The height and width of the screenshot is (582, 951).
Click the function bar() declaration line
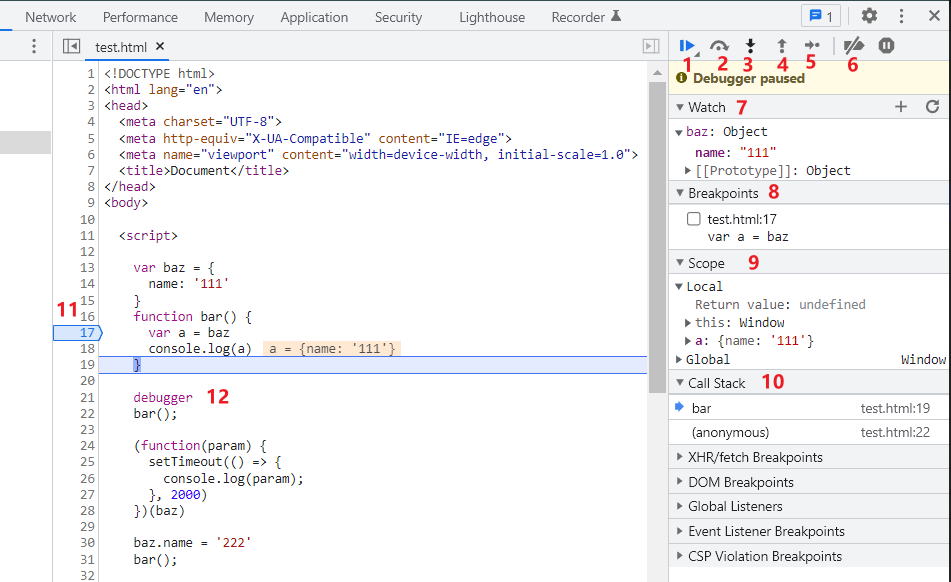pos(192,316)
